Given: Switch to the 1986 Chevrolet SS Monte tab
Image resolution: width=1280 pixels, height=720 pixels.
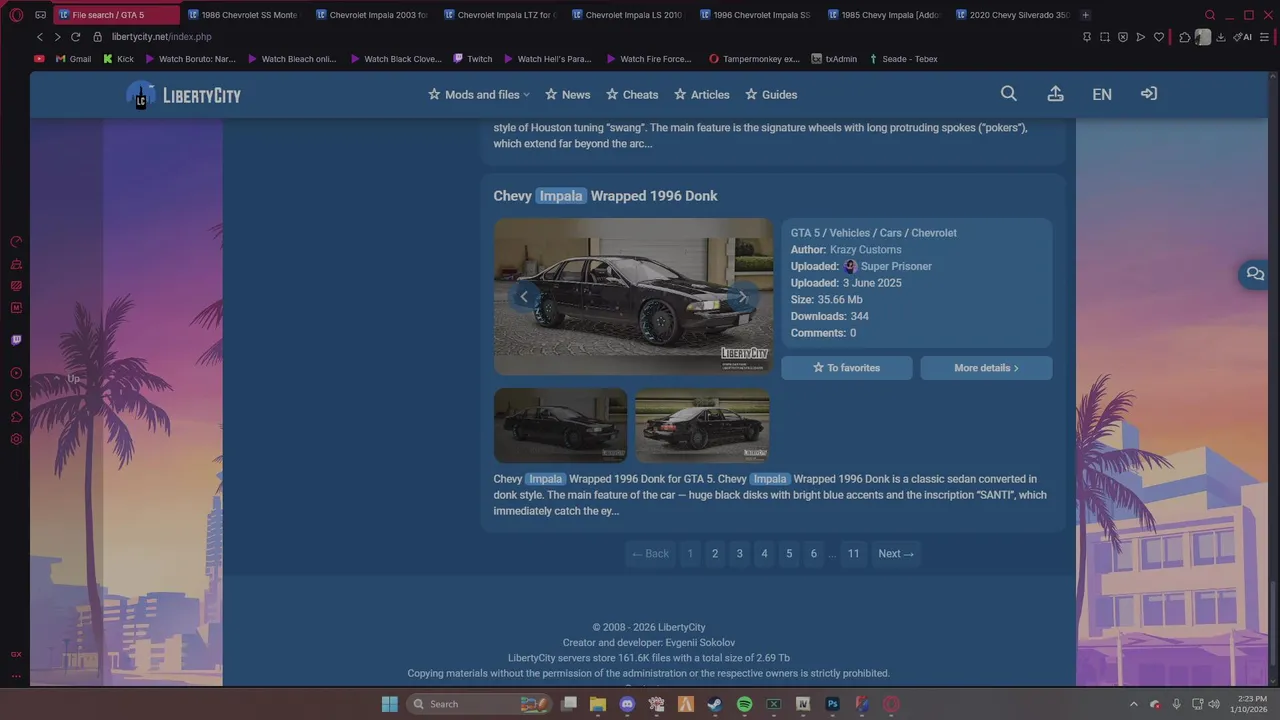Looking at the screenshot, I should tap(243, 15).
